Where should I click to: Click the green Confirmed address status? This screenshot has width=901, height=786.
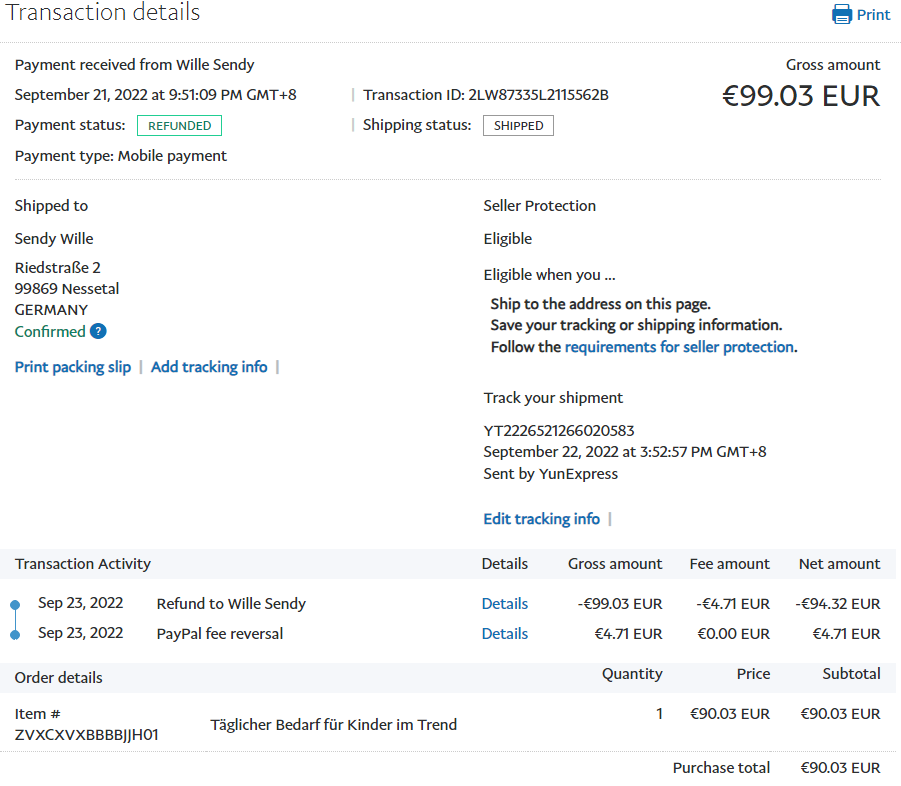coord(50,332)
